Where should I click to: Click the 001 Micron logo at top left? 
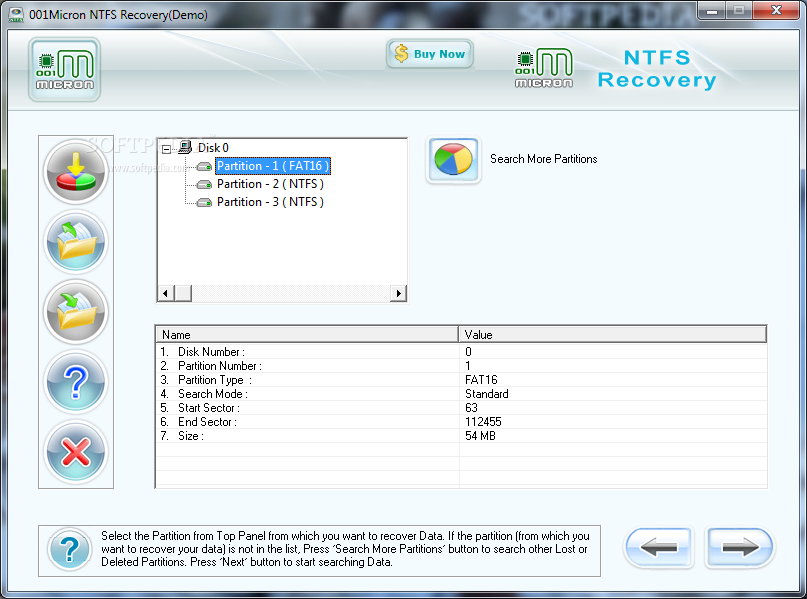[x=64, y=69]
